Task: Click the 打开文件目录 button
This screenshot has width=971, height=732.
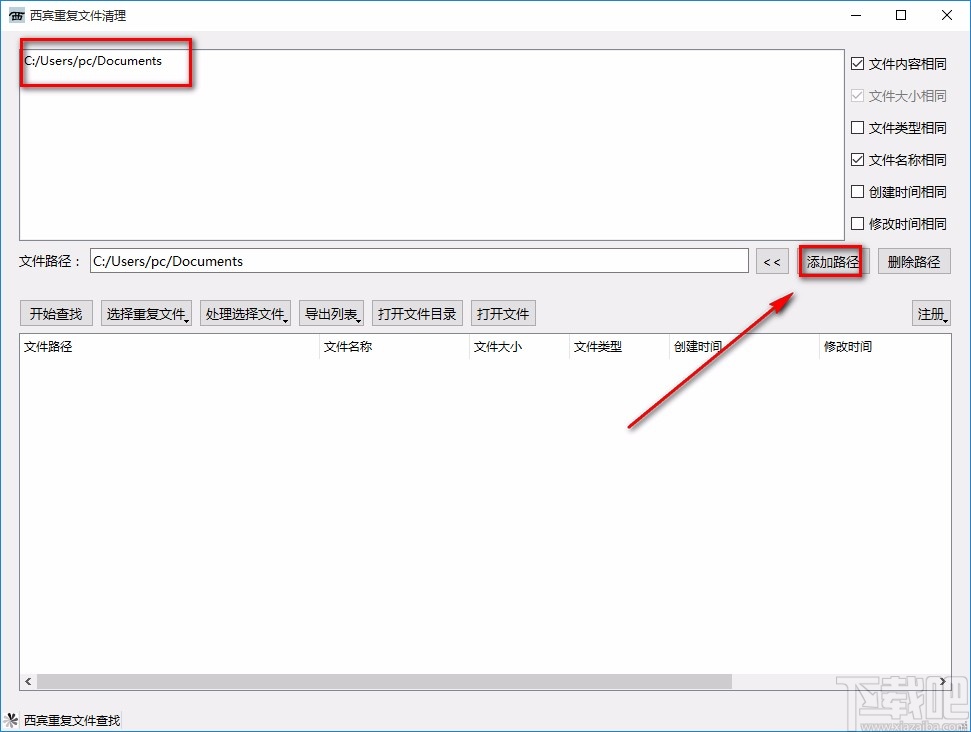Action: pyautogui.click(x=417, y=313)
